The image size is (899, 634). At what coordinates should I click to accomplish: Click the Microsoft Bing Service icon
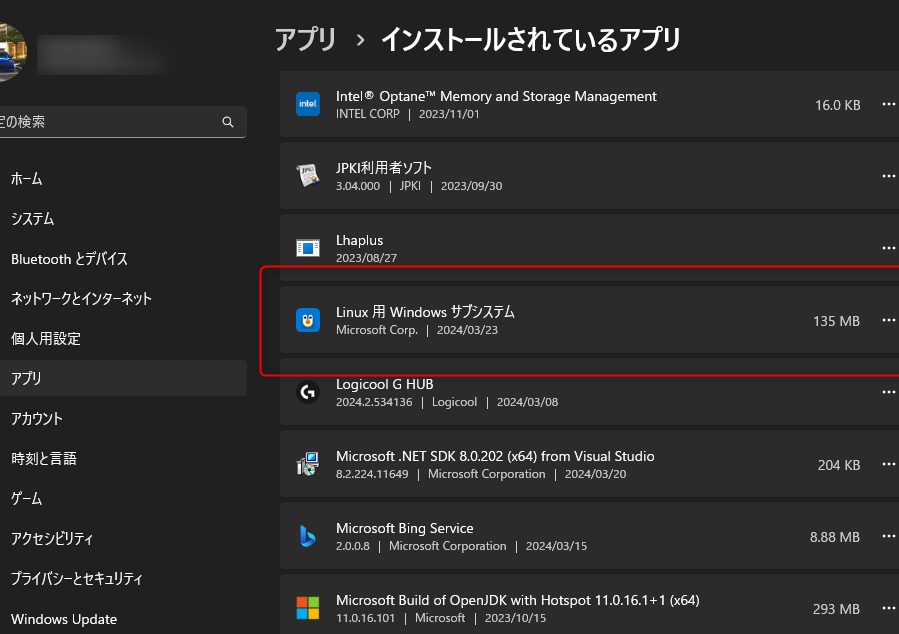pos(308,537)
